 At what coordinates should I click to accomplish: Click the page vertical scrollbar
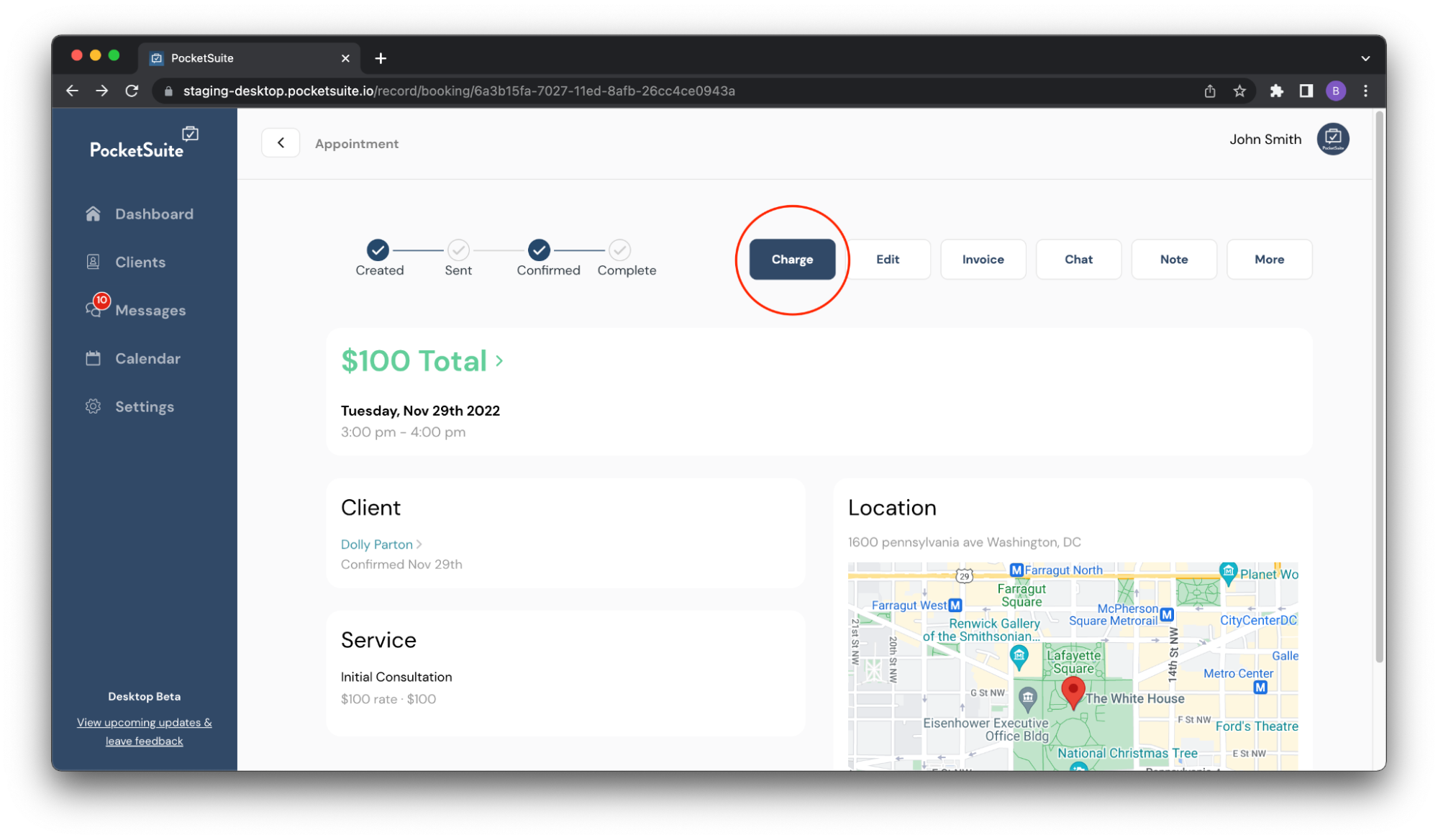[1378, 387]
